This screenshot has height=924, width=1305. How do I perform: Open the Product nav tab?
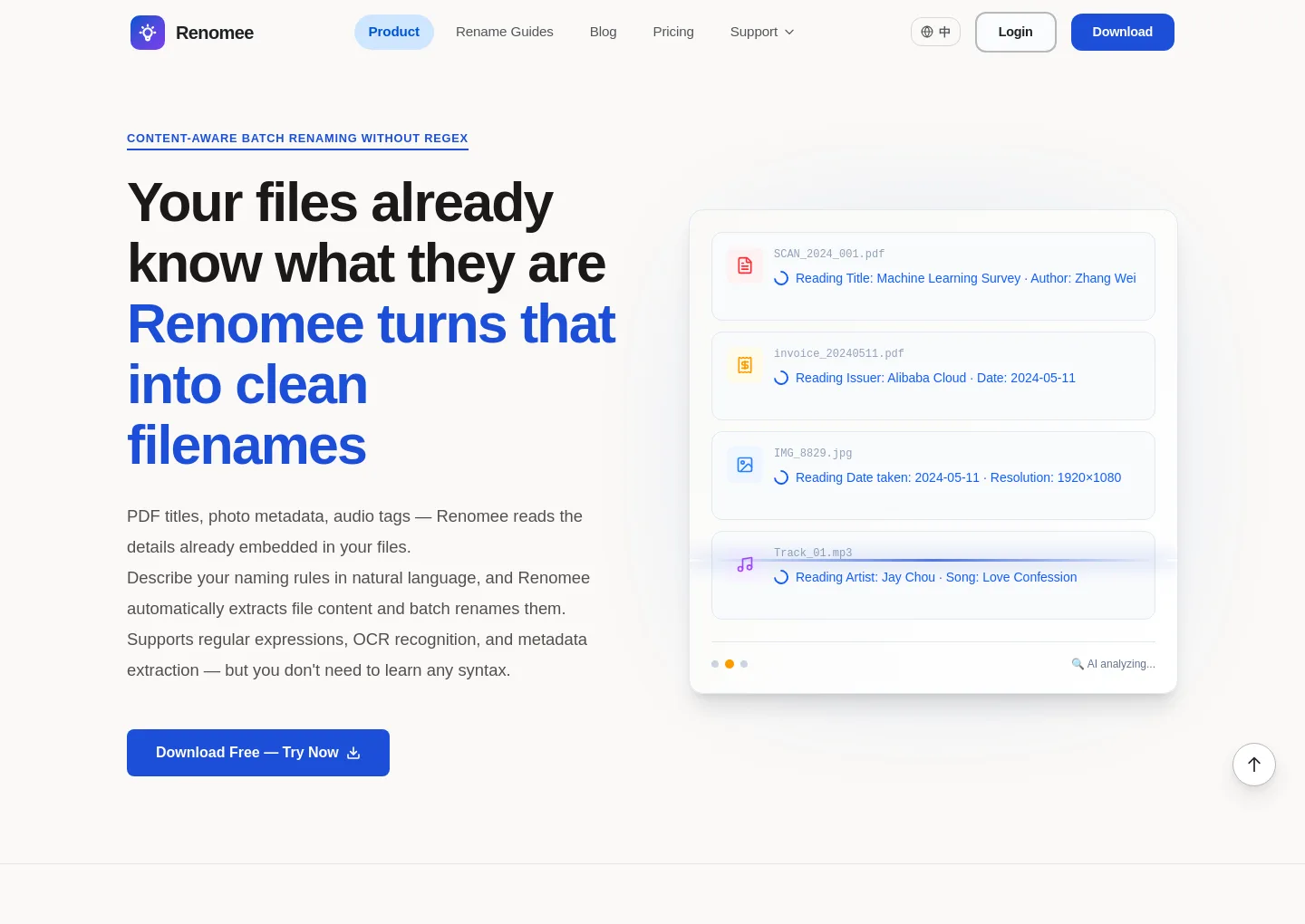(394, 32)
